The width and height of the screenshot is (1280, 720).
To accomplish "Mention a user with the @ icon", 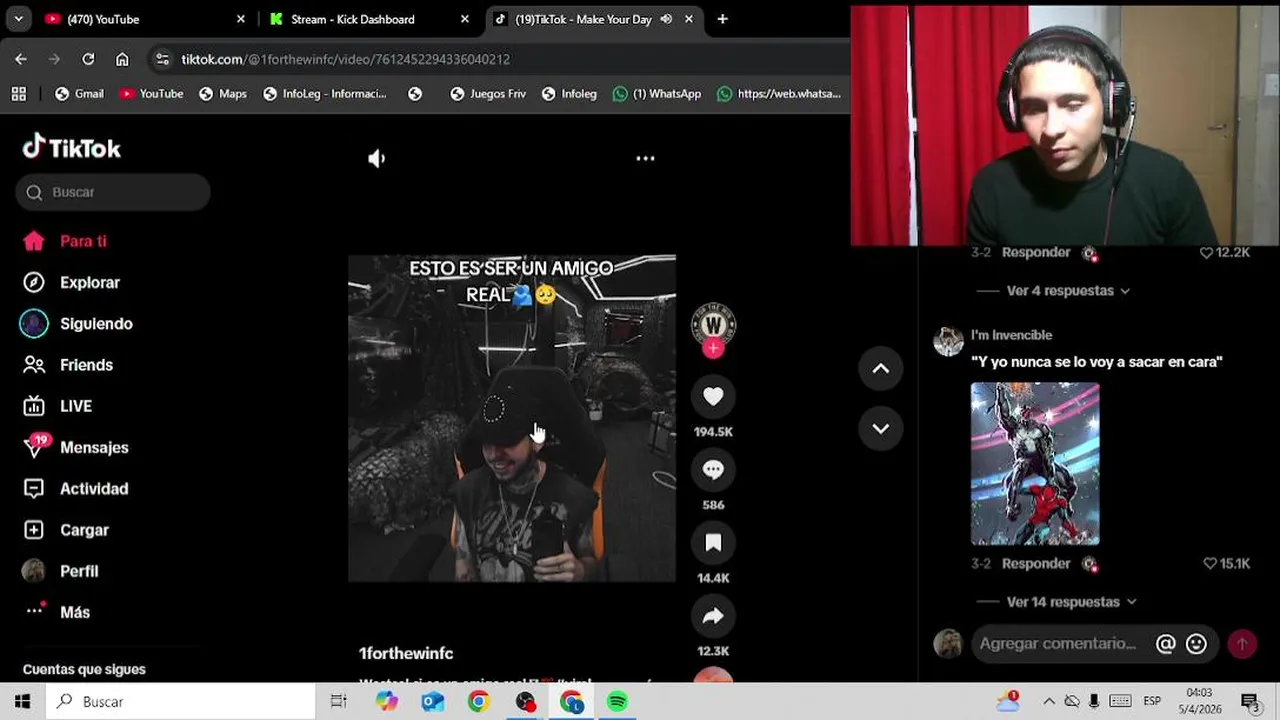I will (1166, 644).
